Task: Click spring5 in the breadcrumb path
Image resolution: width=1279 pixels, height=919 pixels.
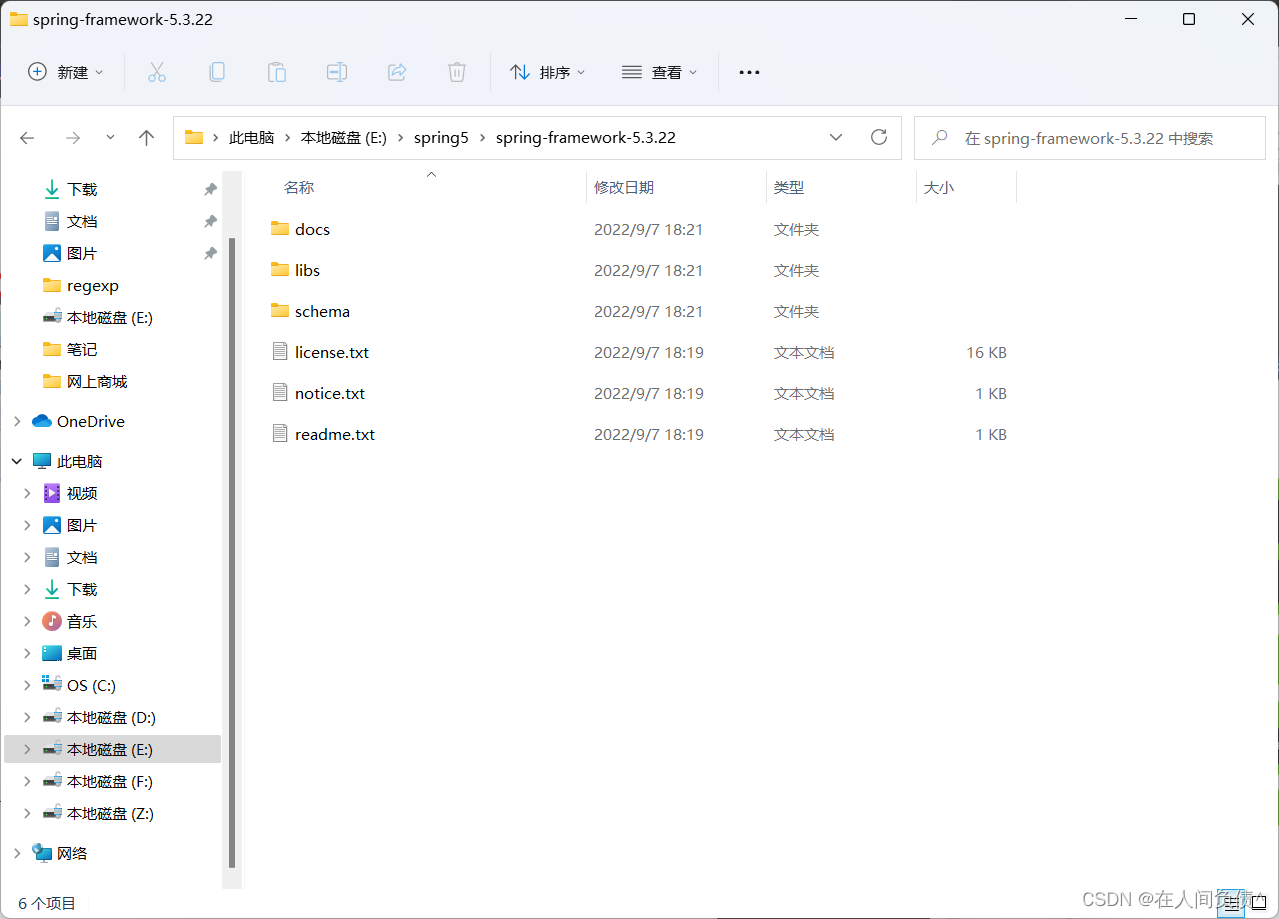Action: tap(441, 137)
